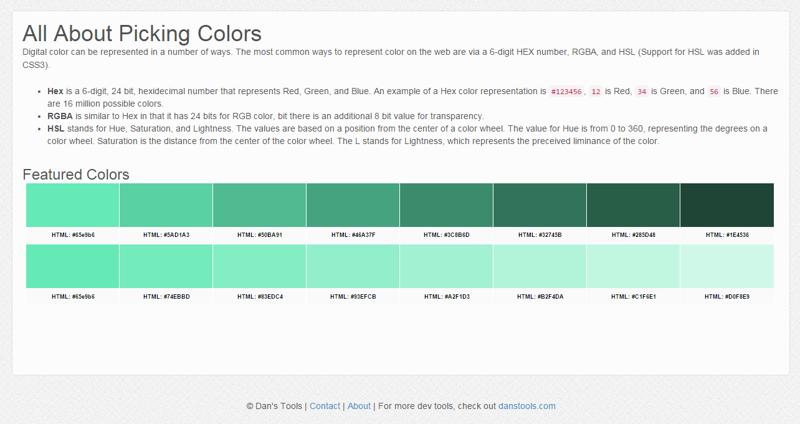Viewport: 800px width, 424px height.
Task: Click the '56' blue code value
Action: coord(714,91)
